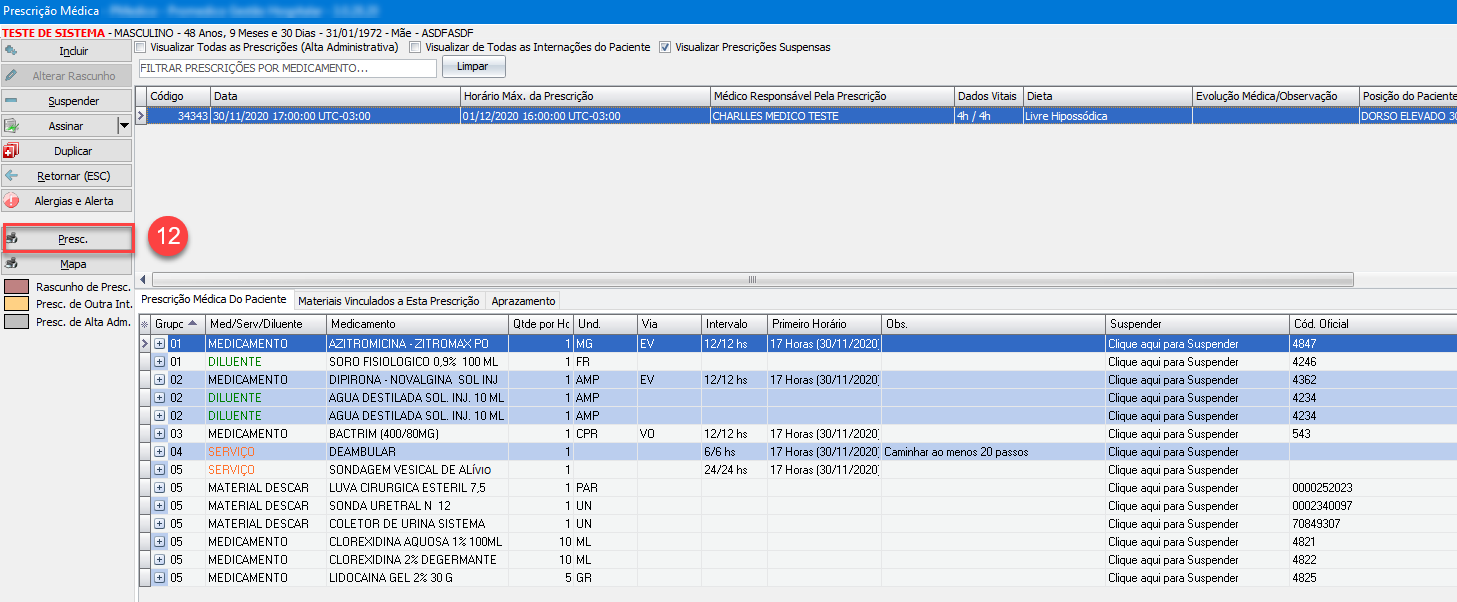Viewport: 1457px width, 602px height.
Task: Open Alergias e Alerta warning icon
Action: (12, 201)
